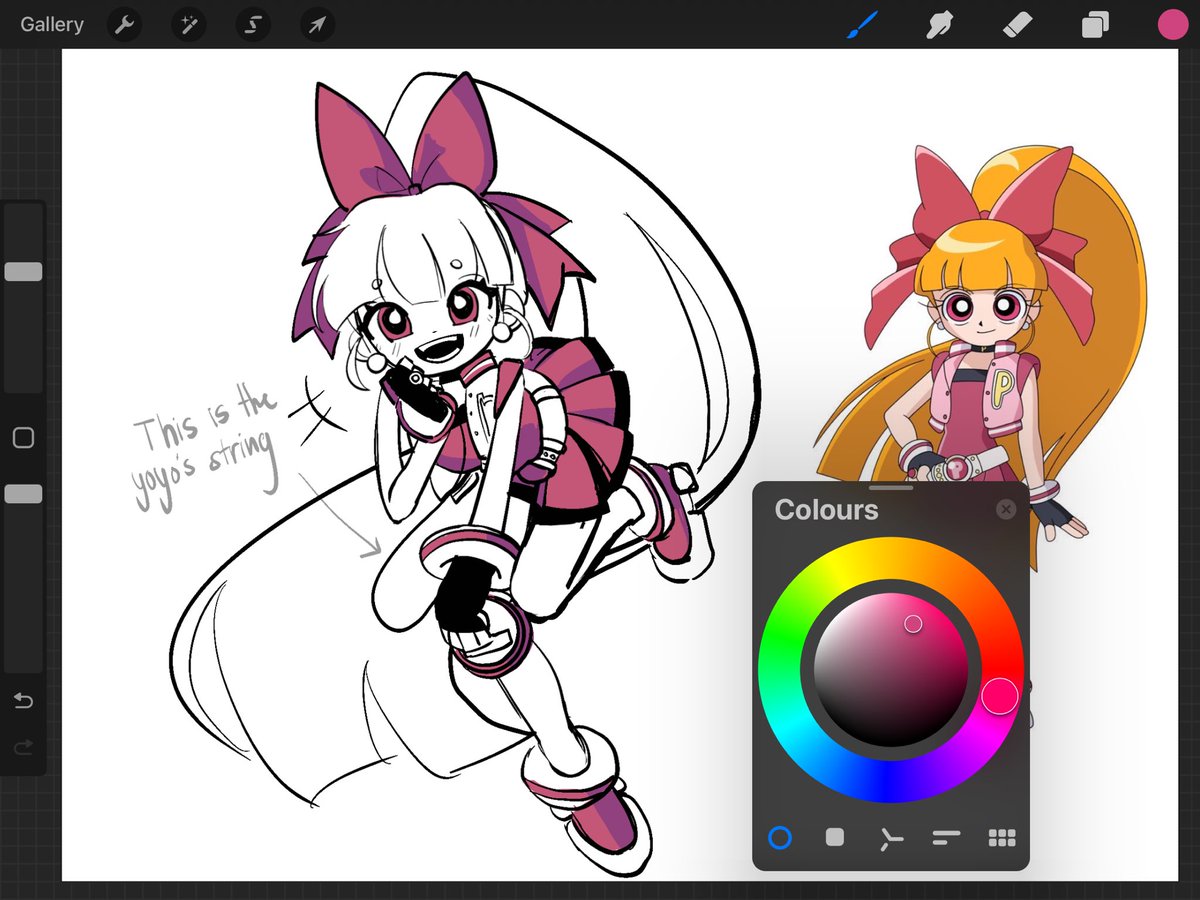Activate the Selection S tool

coord(253,25)
